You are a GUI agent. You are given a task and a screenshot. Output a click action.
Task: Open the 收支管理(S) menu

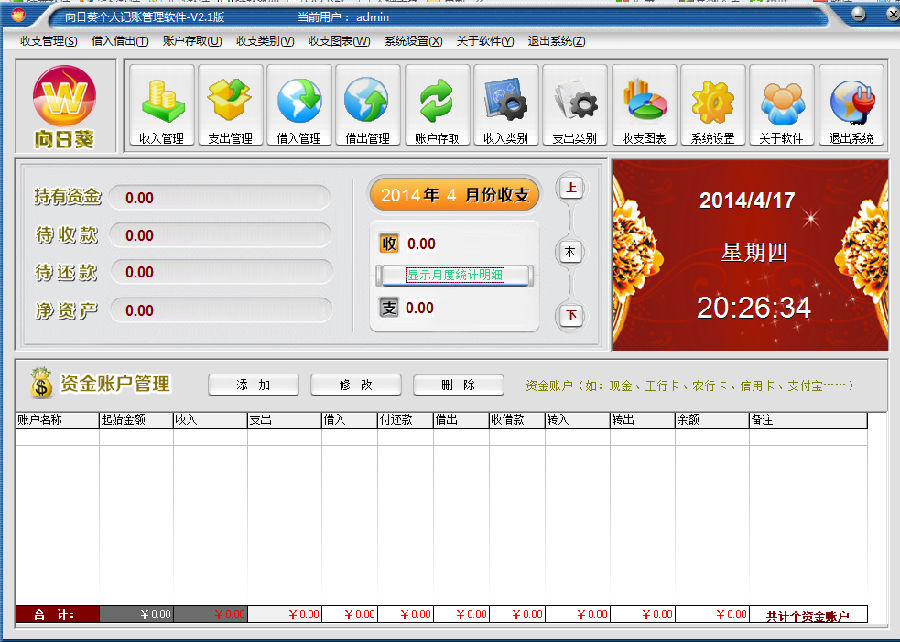coord(48,41)
